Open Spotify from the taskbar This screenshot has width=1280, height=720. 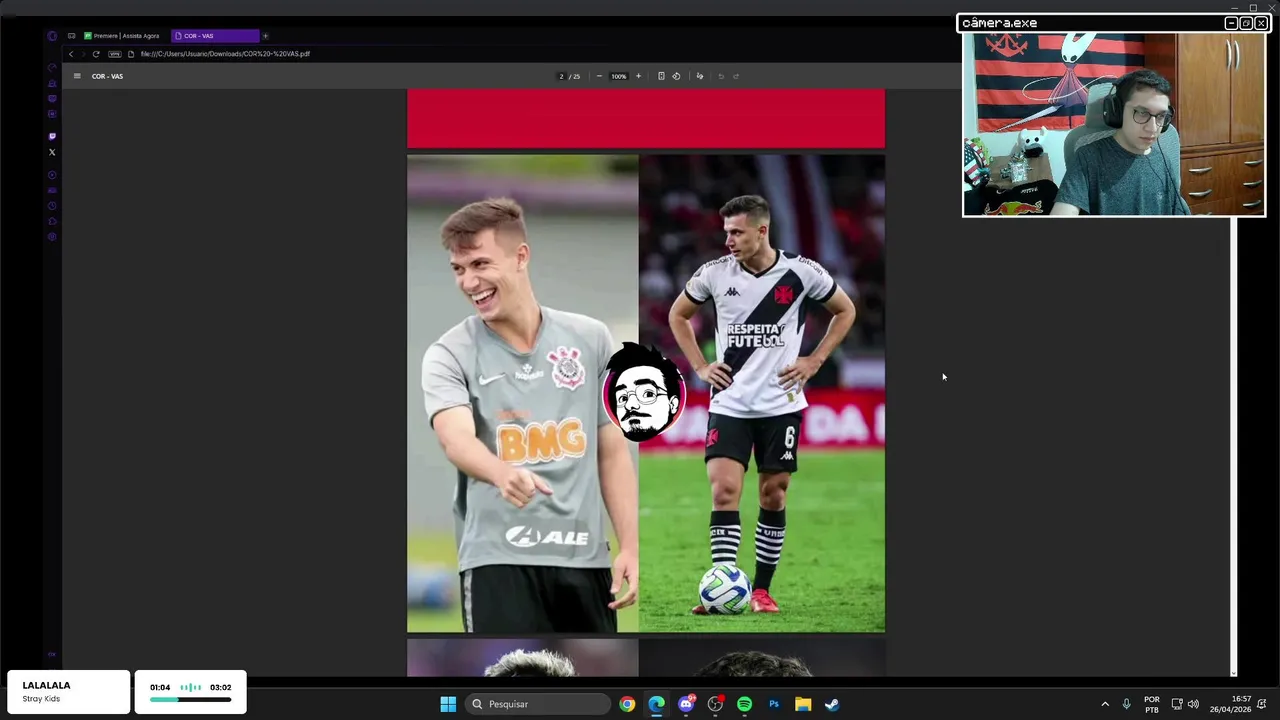tap(744, 704)
